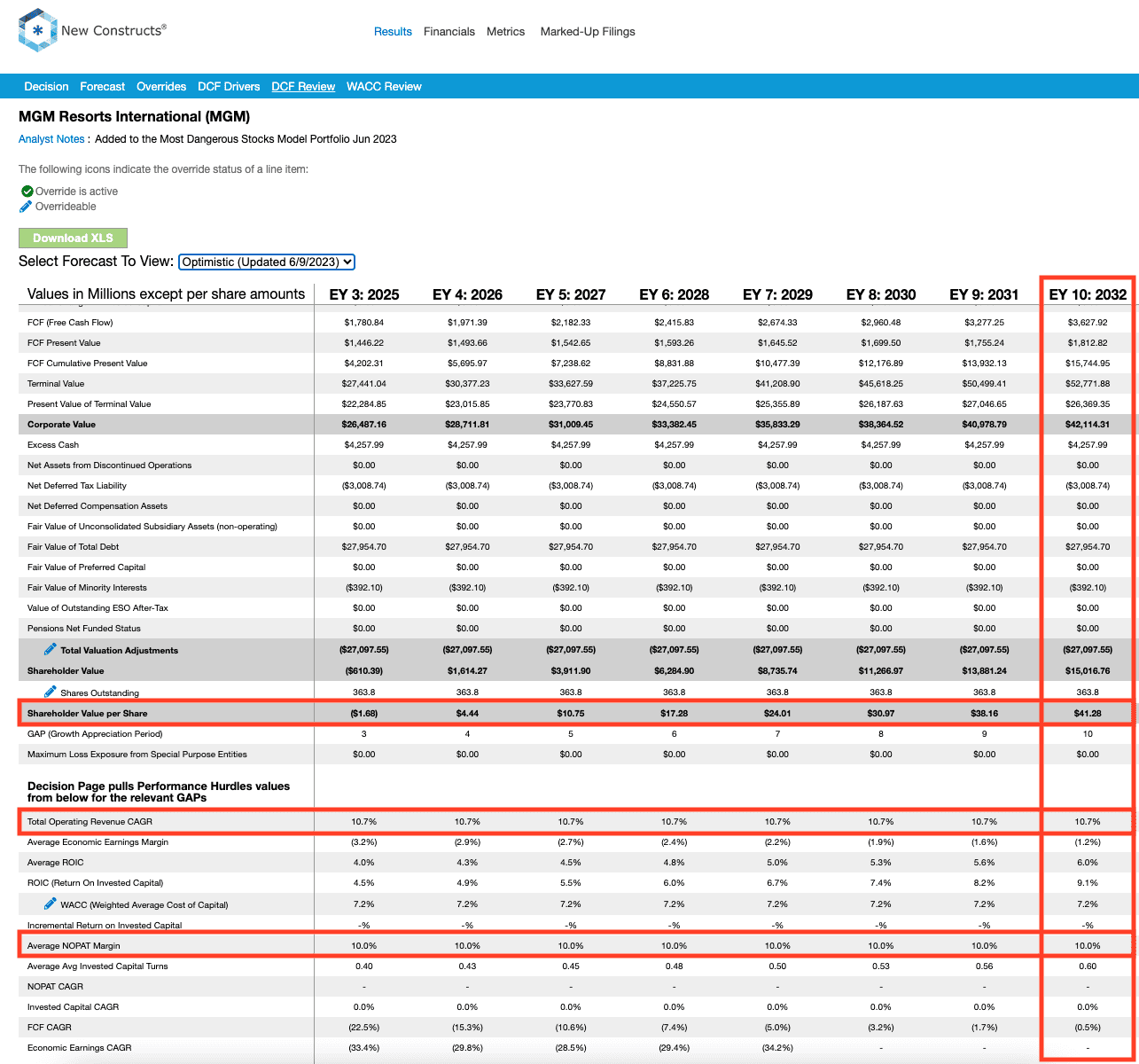The image size is (1139, 1064).
Task: Click the Average NOPAT Margin label
Action: coord(74,945)
